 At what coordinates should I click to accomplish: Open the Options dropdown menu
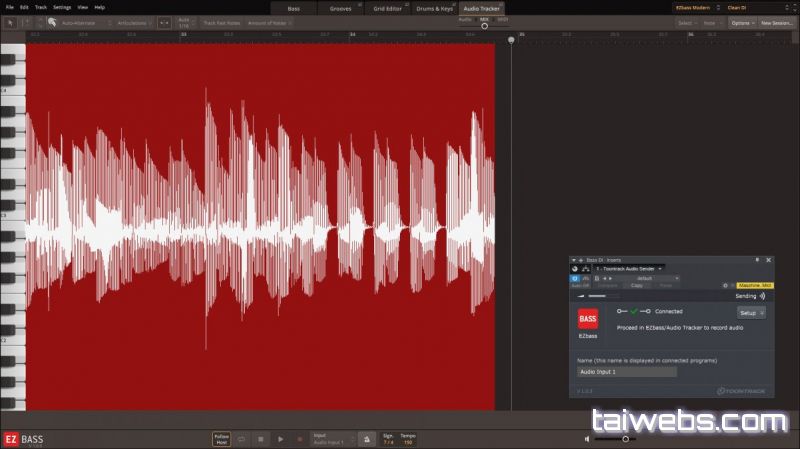tap(741, 22)
